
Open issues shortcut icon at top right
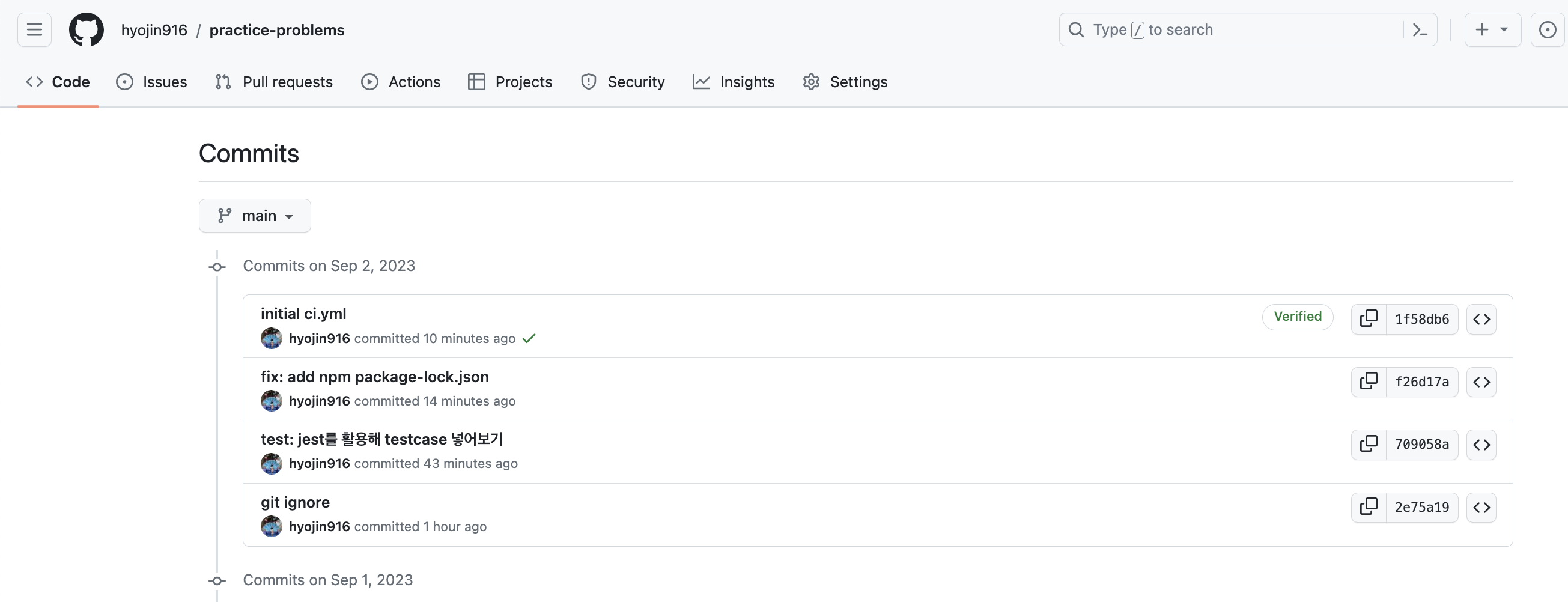(x=1547, y=30)
